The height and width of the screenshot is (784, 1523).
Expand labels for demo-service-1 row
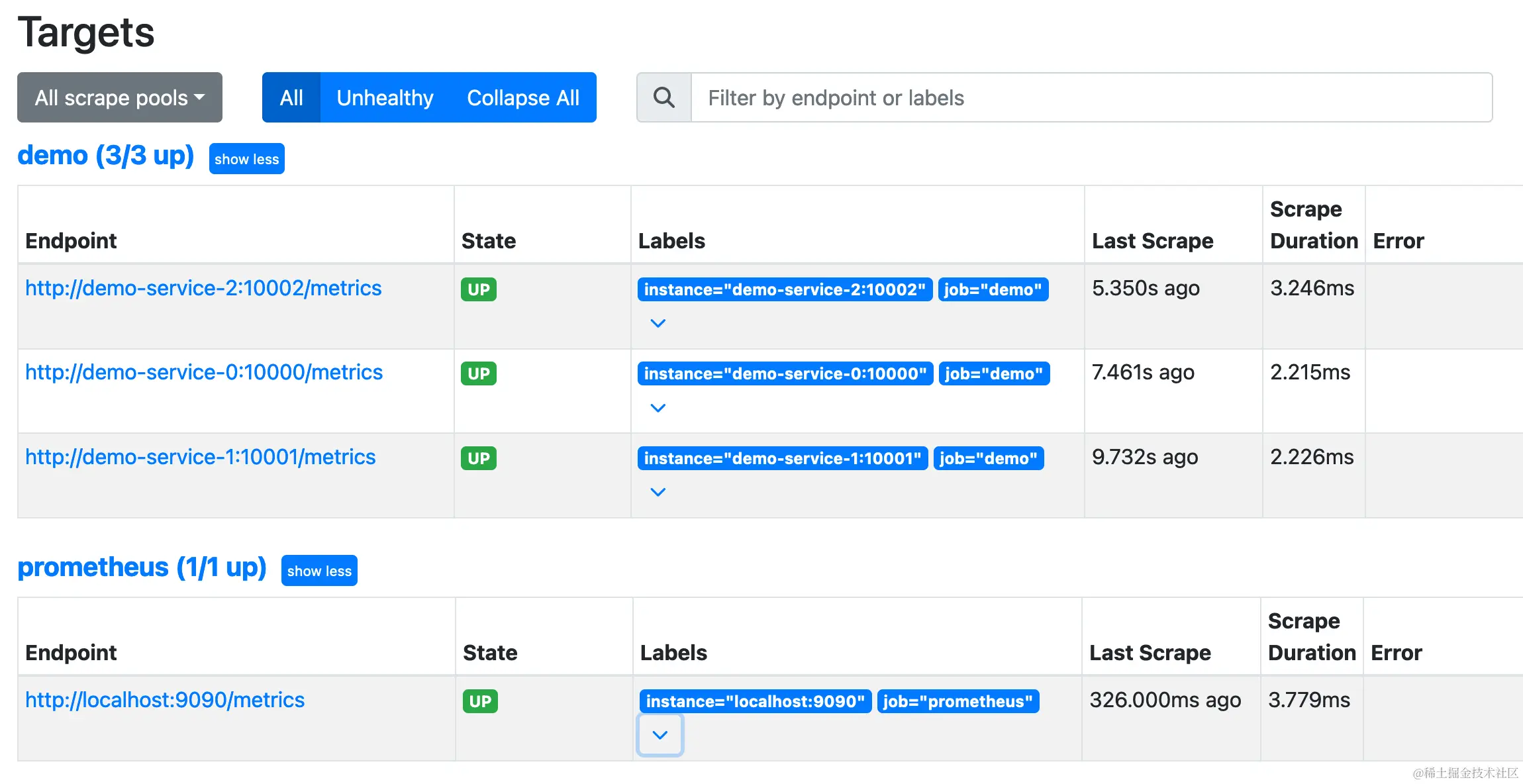click(x=658, y=492)
